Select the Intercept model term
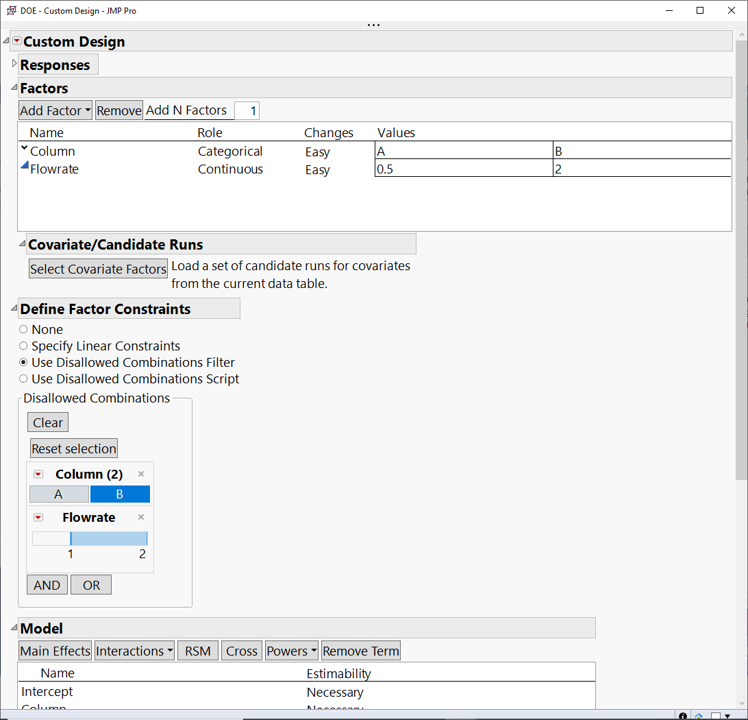Screen dimensions: 748x720 pyautogui.click(x=47, y=691)
